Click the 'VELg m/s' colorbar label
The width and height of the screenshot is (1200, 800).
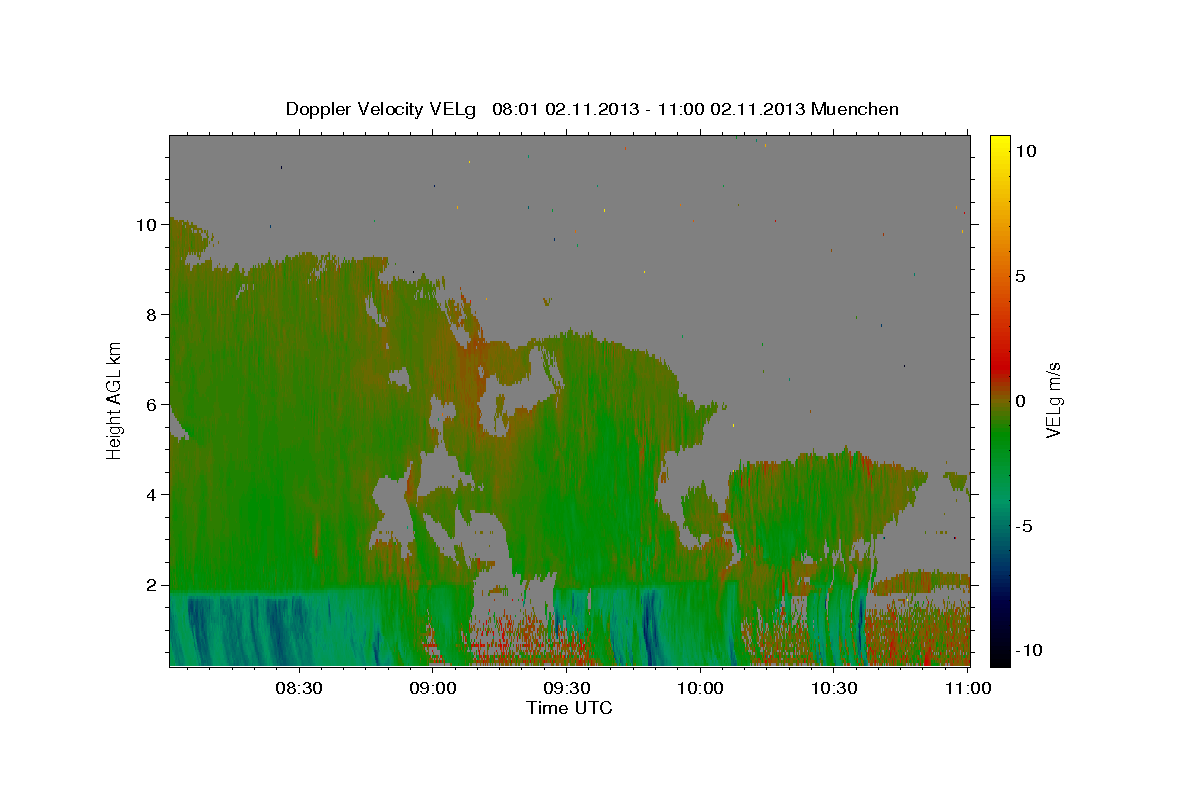[1053, 401]
